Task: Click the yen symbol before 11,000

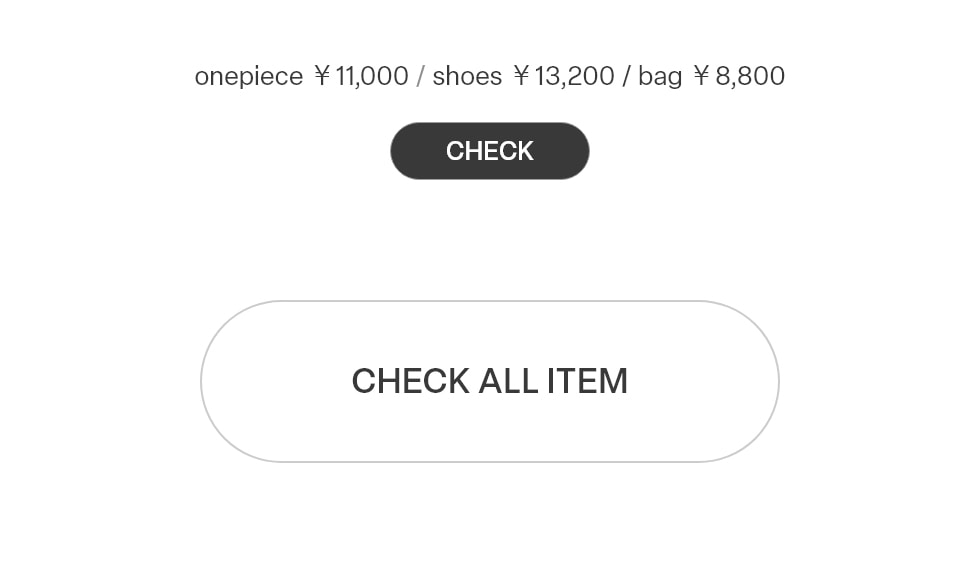Action: (x=322, y=76)
